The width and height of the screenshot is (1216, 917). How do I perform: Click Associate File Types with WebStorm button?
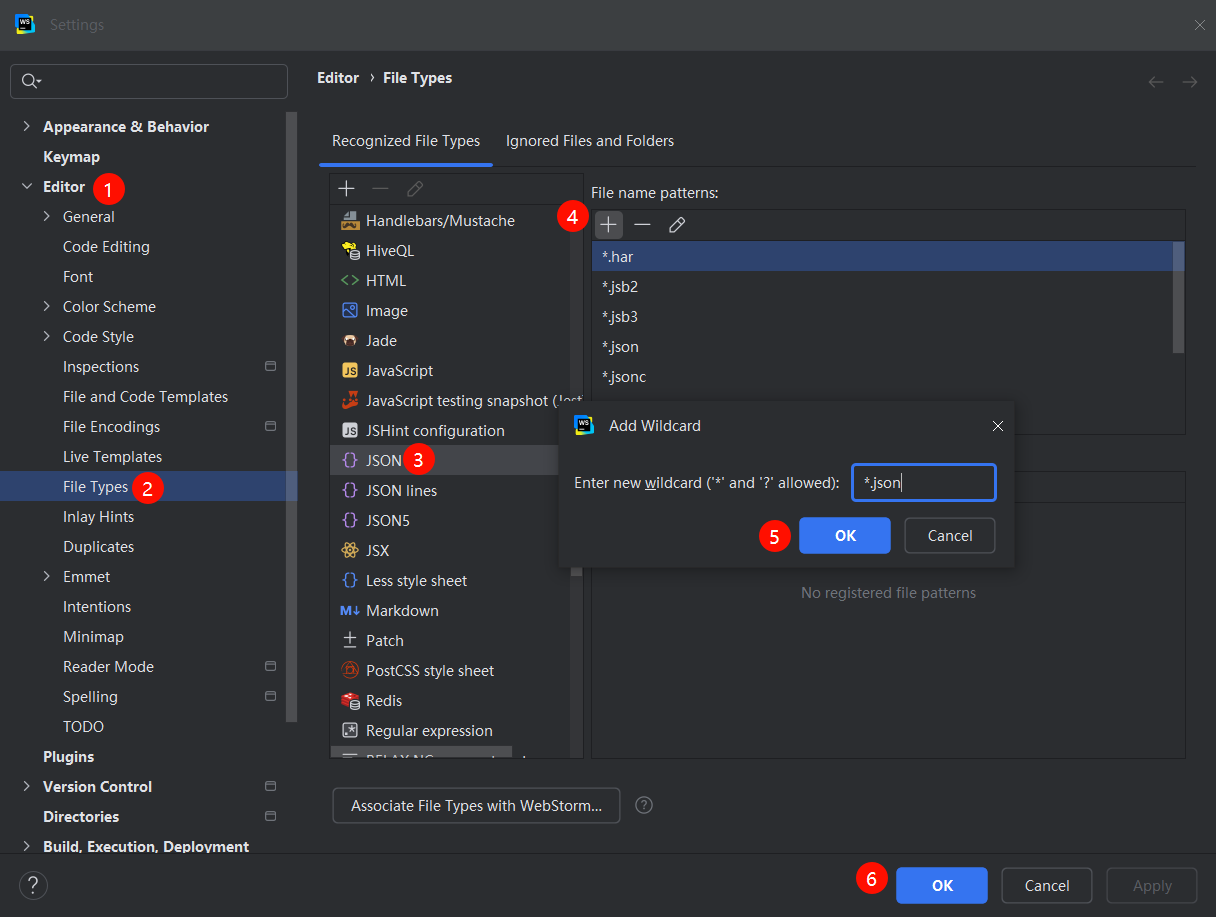click(476, 806)
